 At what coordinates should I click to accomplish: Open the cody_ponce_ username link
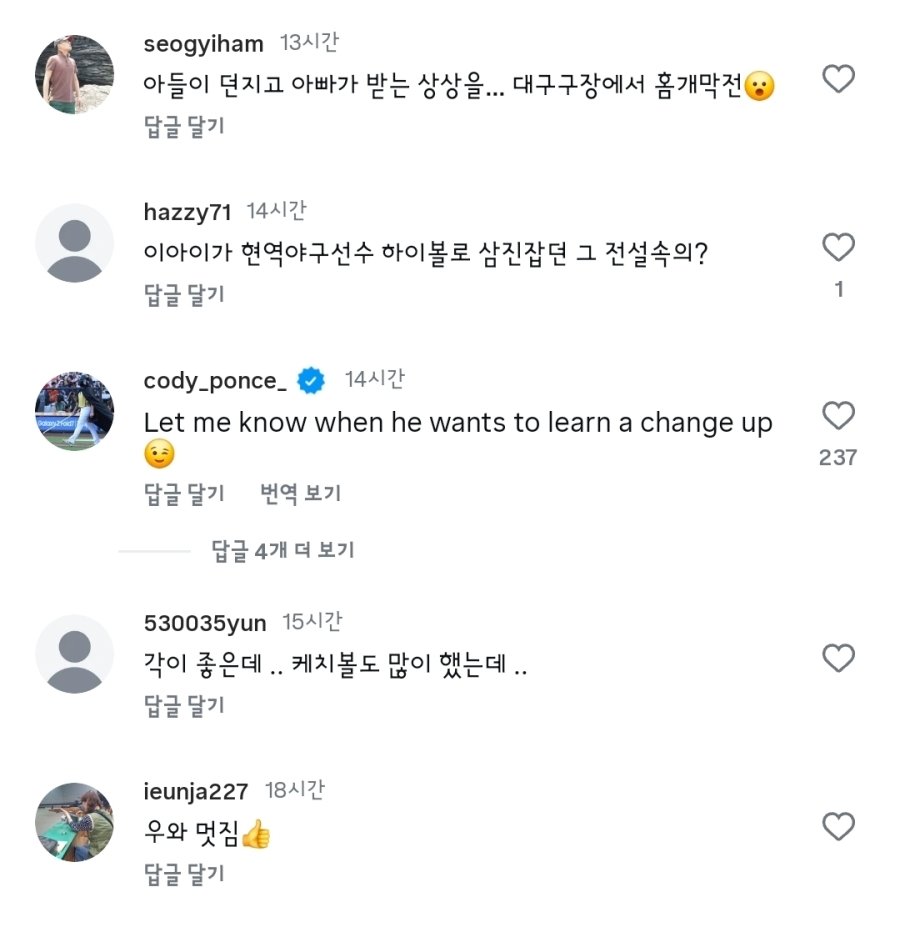click(x=216, y=381)
